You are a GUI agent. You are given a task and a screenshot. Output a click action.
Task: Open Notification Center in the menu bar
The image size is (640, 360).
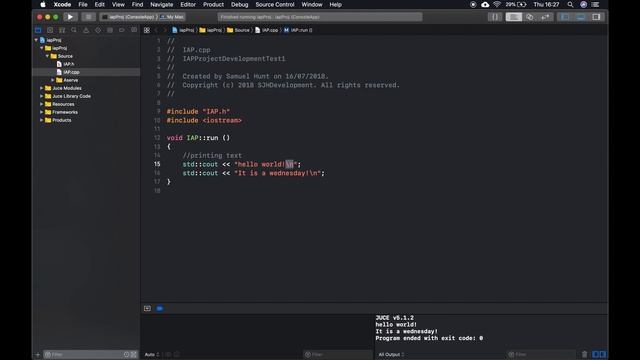pos(596,4)
